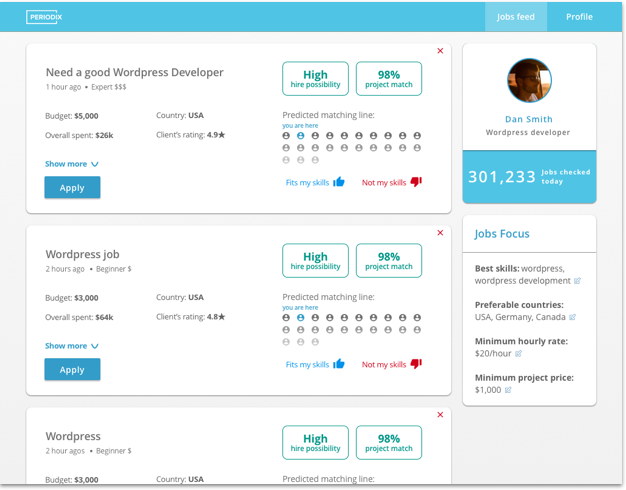Open Dan Smith's profile name link
This screenshot has width=626, height=490.
click(529, 119)
